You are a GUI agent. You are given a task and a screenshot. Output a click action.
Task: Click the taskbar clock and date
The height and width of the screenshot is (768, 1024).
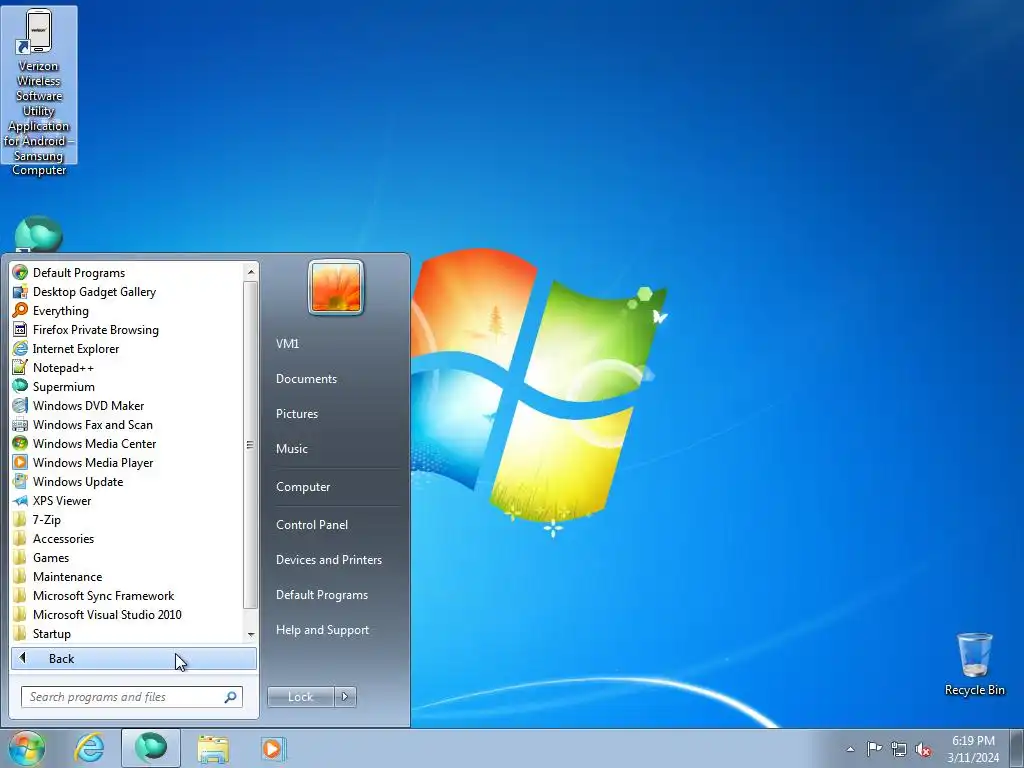[x=973, y=749]
